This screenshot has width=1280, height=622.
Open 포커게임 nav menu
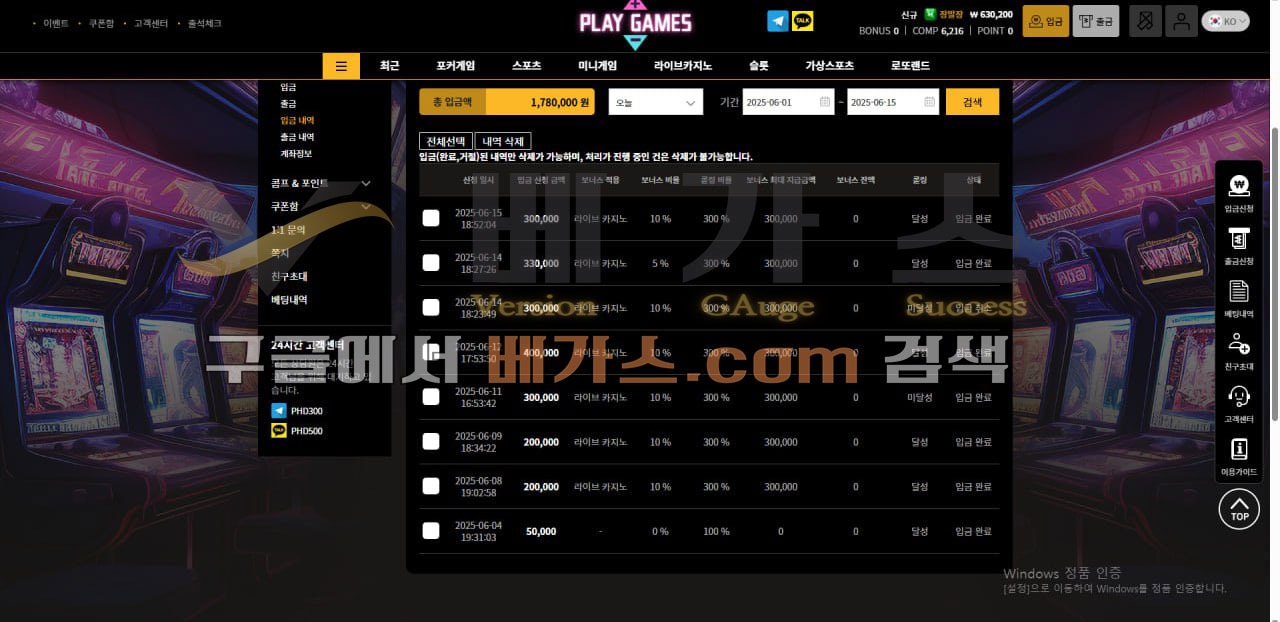click(x=456, y=66)
